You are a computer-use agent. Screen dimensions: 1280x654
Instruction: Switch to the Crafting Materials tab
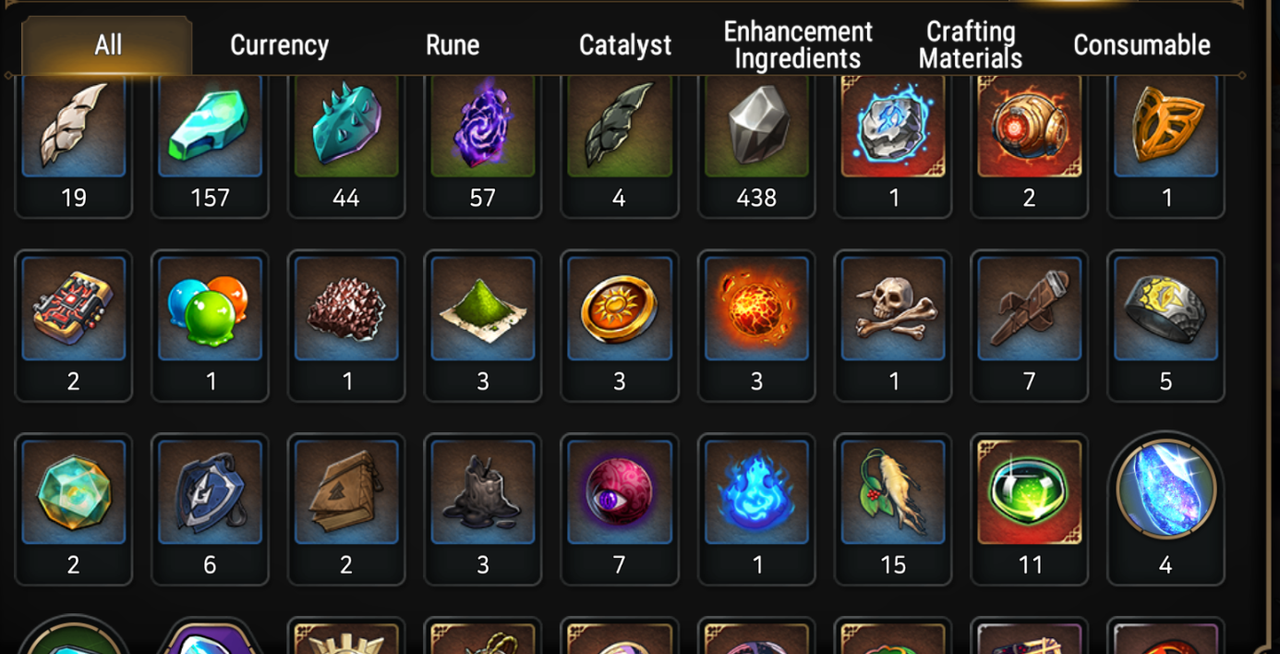pyautogui.click(x=970, y=45)
